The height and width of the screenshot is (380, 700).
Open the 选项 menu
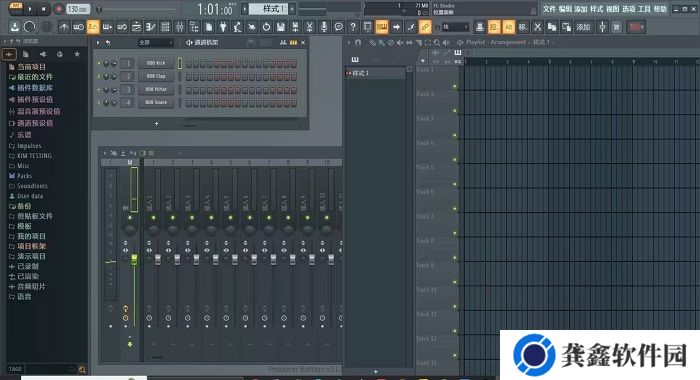pos(628,8)
